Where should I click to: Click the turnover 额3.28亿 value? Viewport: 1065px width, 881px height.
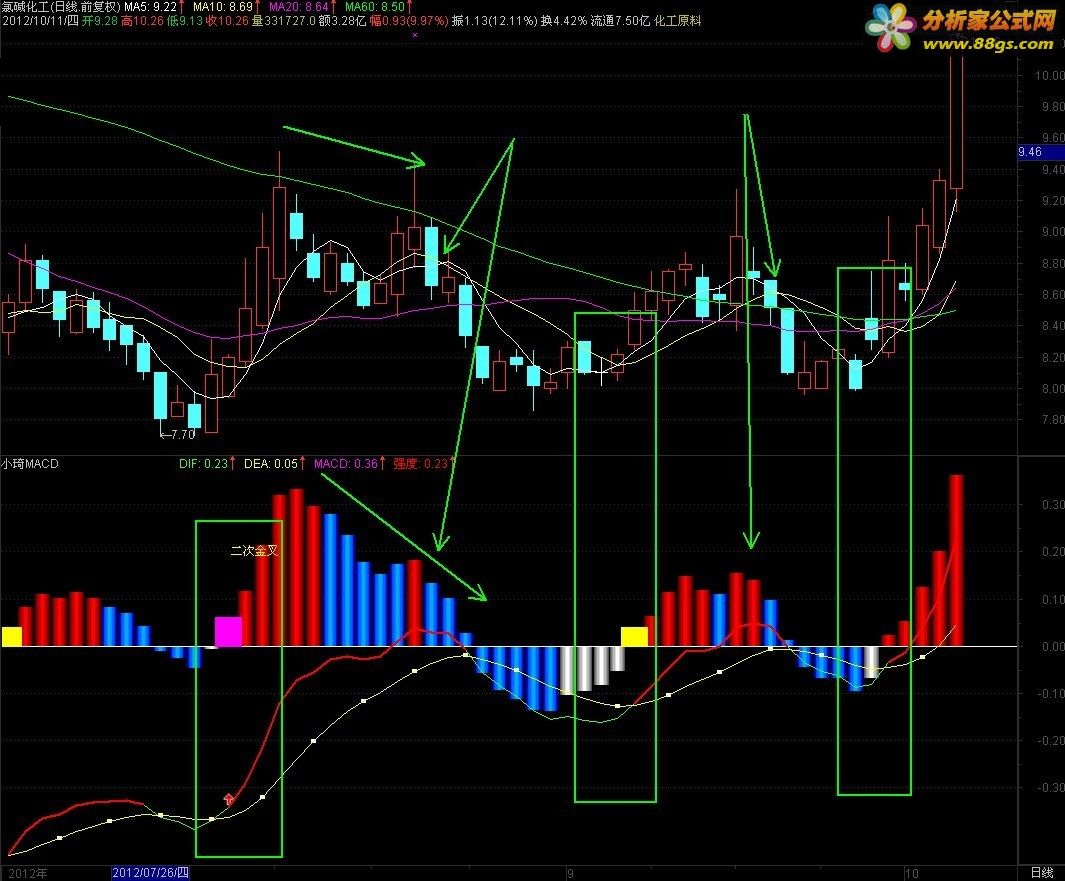(x=342, y=21)
